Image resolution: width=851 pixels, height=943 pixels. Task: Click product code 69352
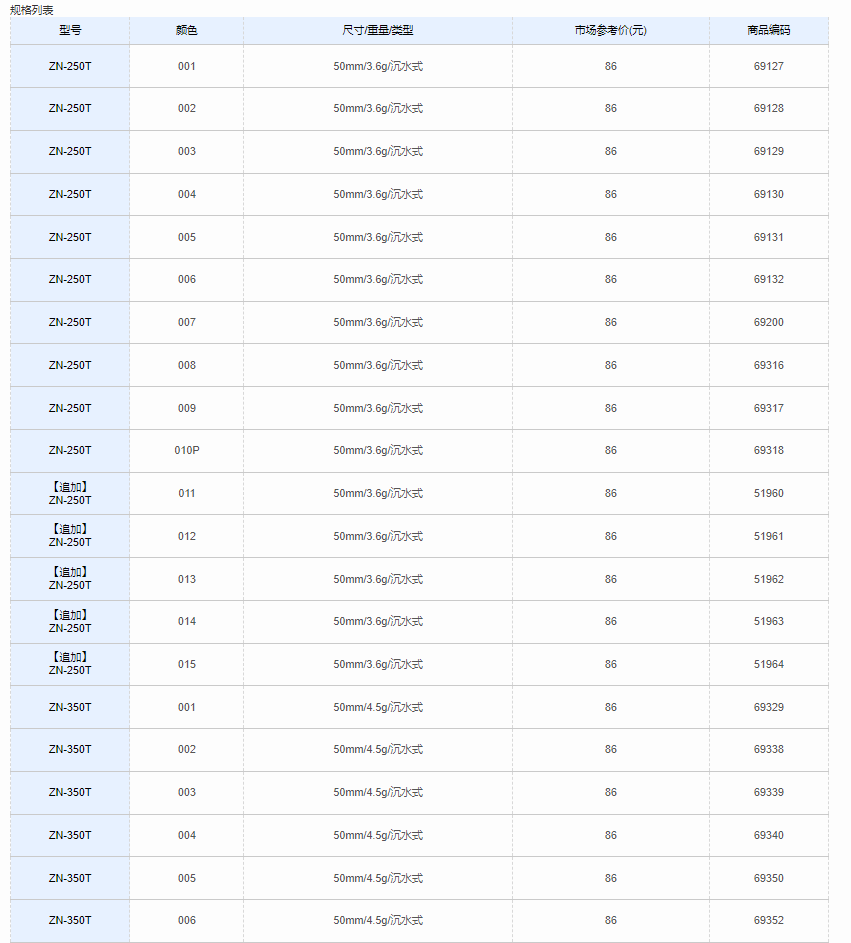[x=769, y=920]
